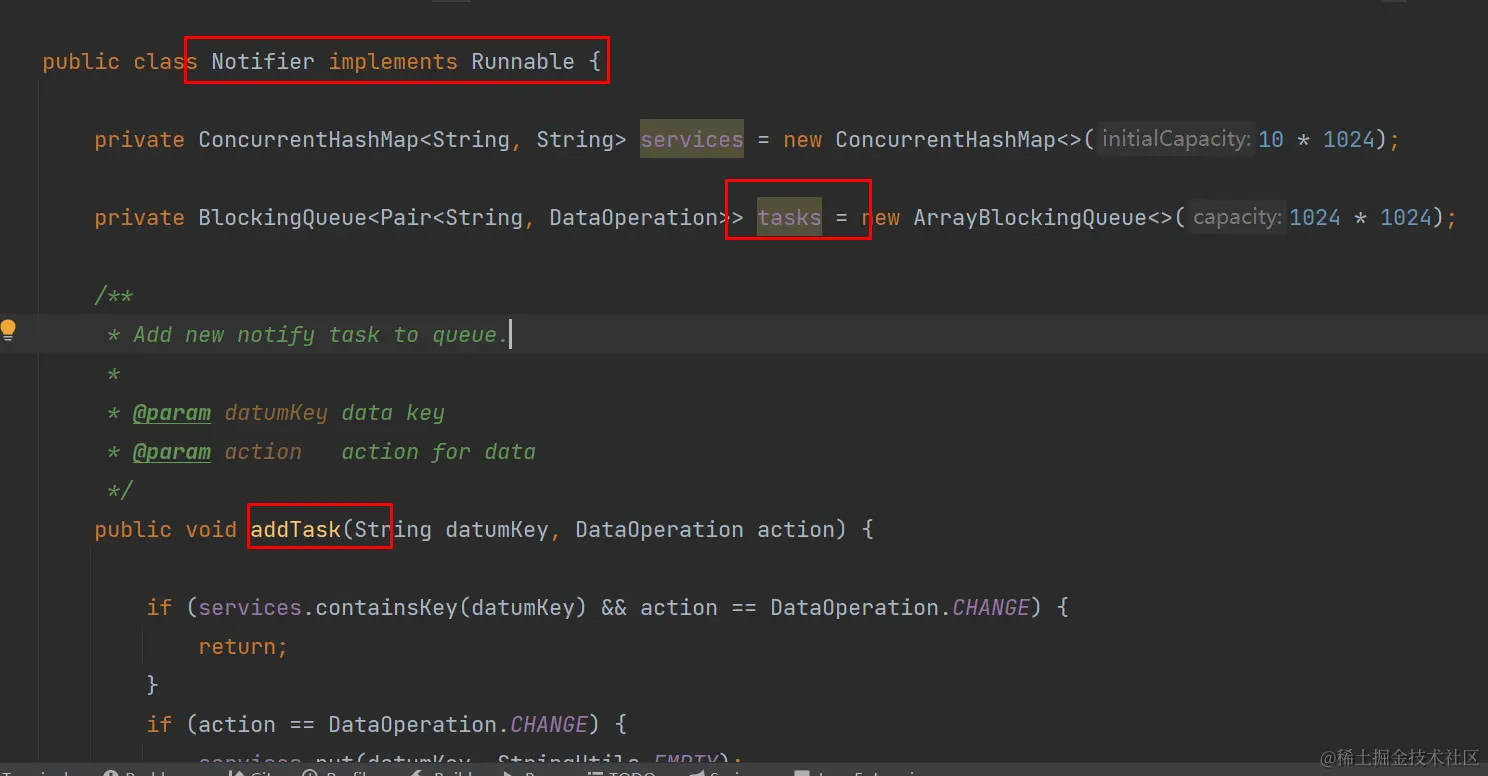Click the void keyword
Screen dimensions: 1488x776
point(211,530)
